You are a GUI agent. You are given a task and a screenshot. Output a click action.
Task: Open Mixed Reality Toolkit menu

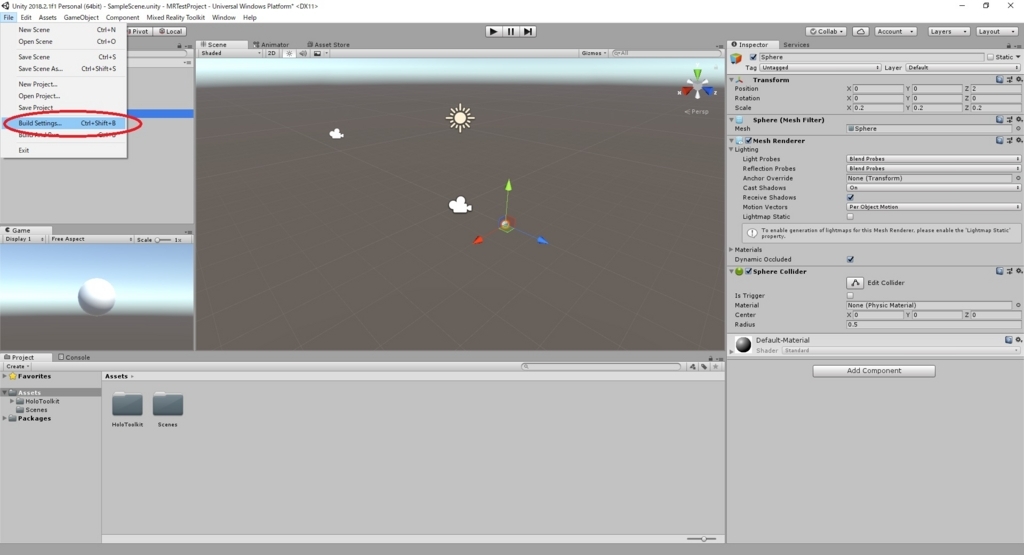176,18
